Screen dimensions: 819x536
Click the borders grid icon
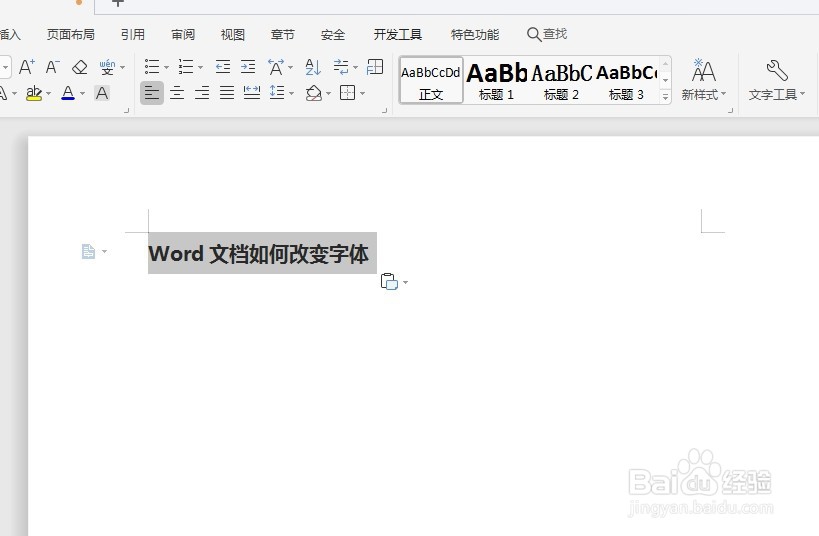(x=347, y=93)
